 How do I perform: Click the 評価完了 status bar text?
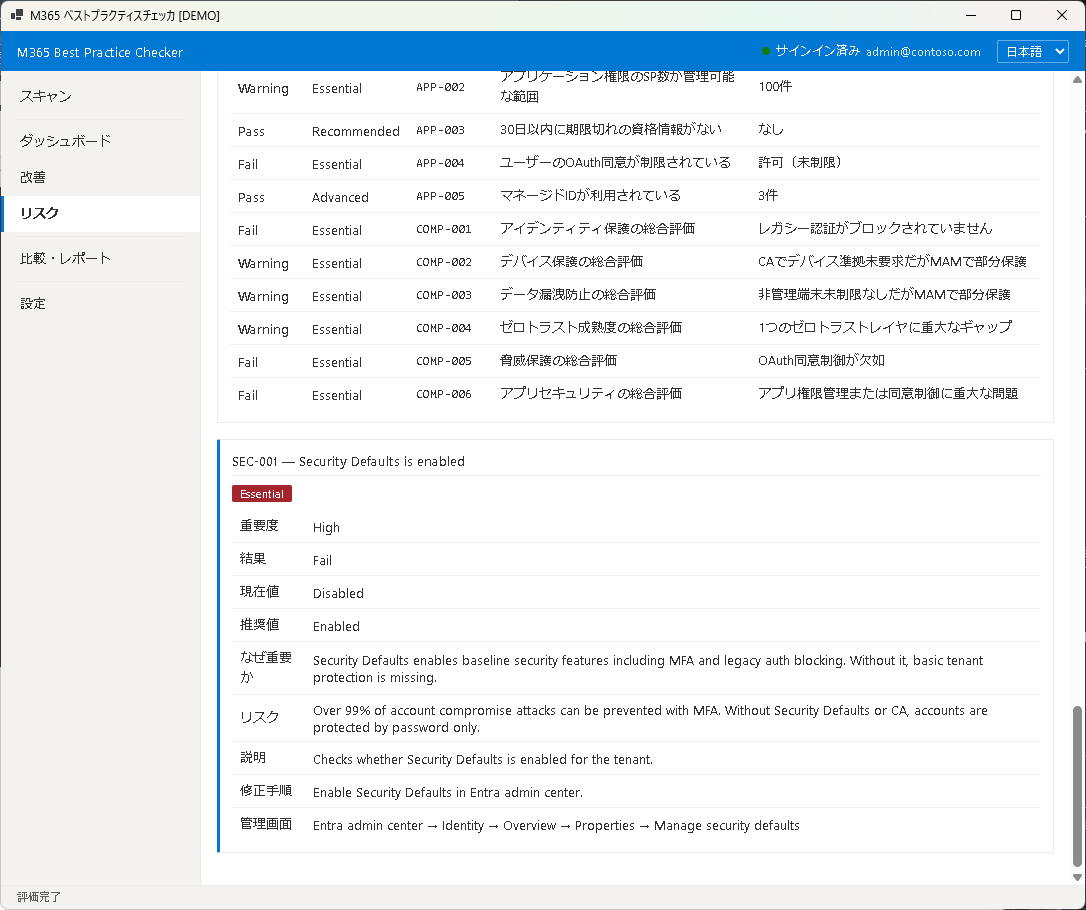[x=38, y=896]
